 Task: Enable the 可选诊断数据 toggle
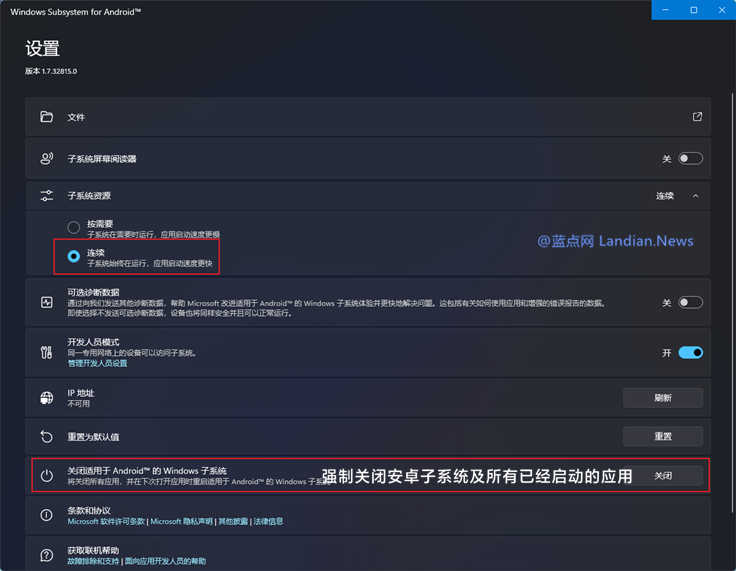click(690, 302)
